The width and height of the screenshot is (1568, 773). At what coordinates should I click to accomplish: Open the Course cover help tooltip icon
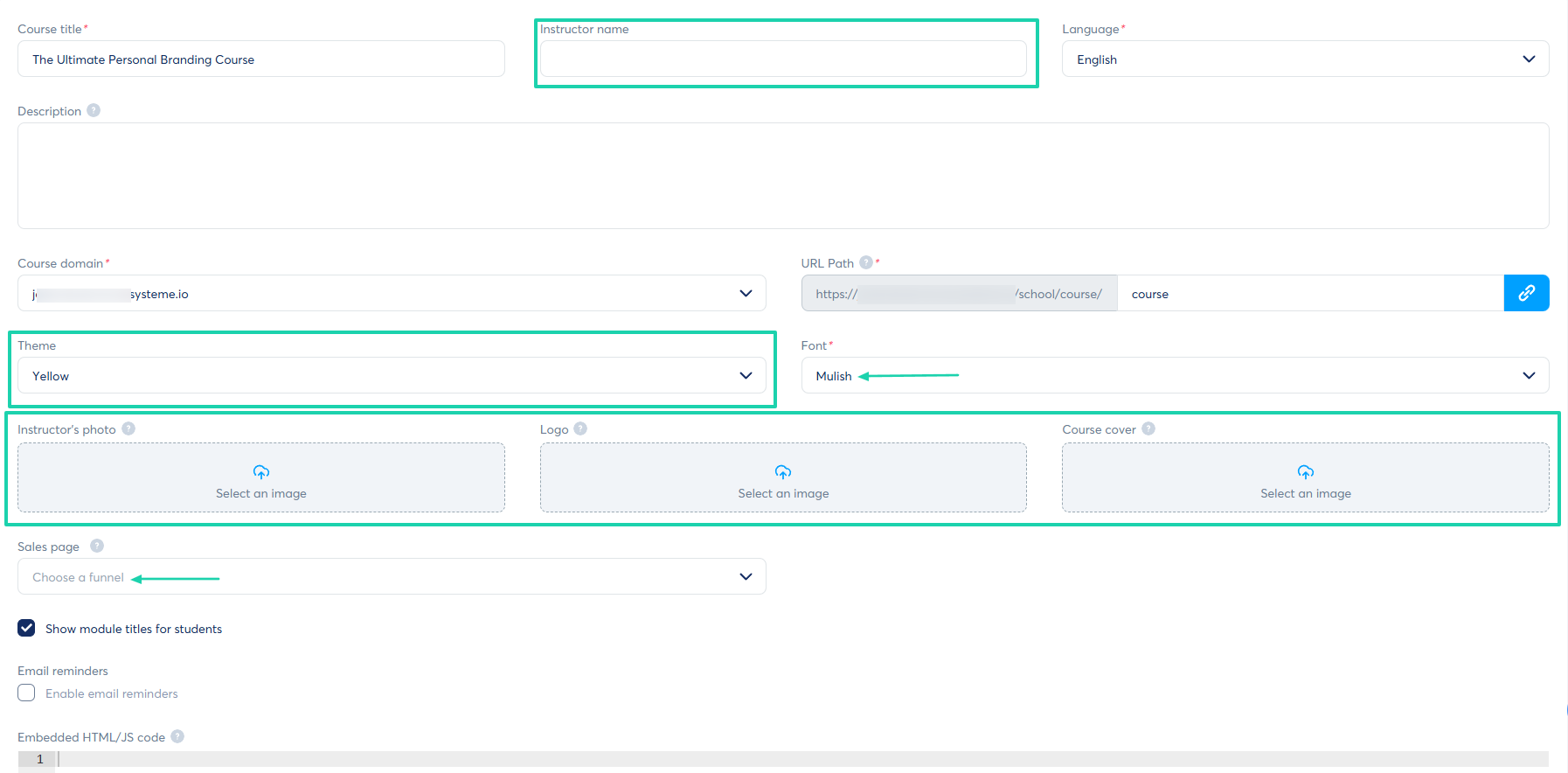click(x=1148, y=428)
